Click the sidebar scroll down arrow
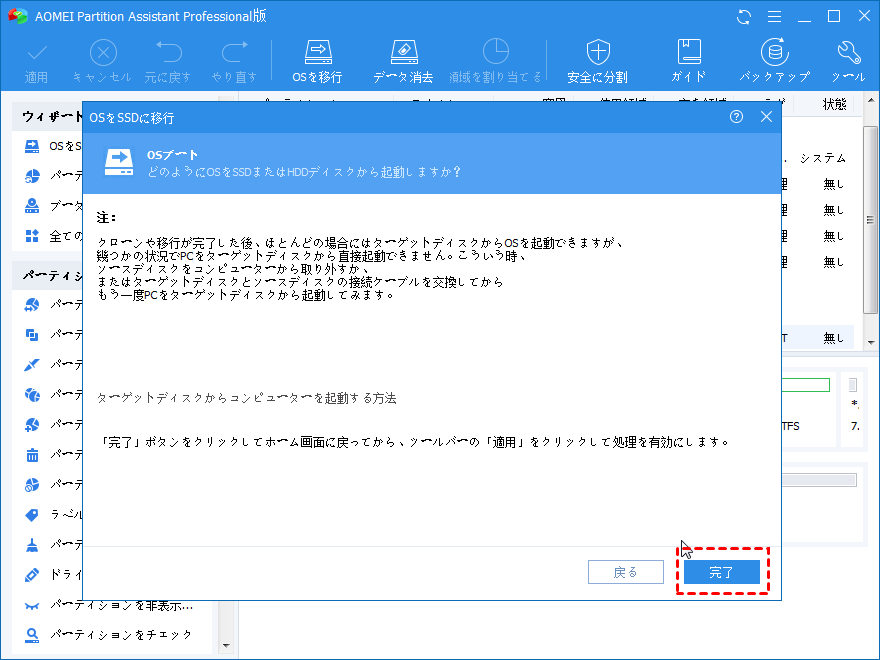Screen dimensions: 880x660 click(226, 646)
